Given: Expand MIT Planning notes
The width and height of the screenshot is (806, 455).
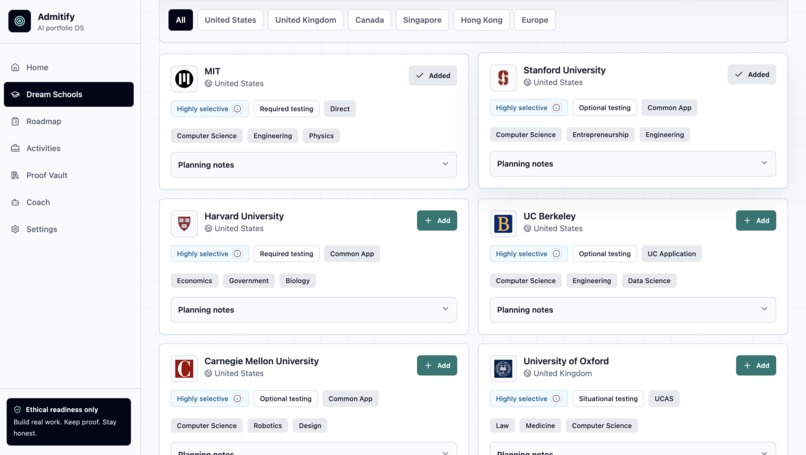Looking at the screenshot, I should click(314, 165).
